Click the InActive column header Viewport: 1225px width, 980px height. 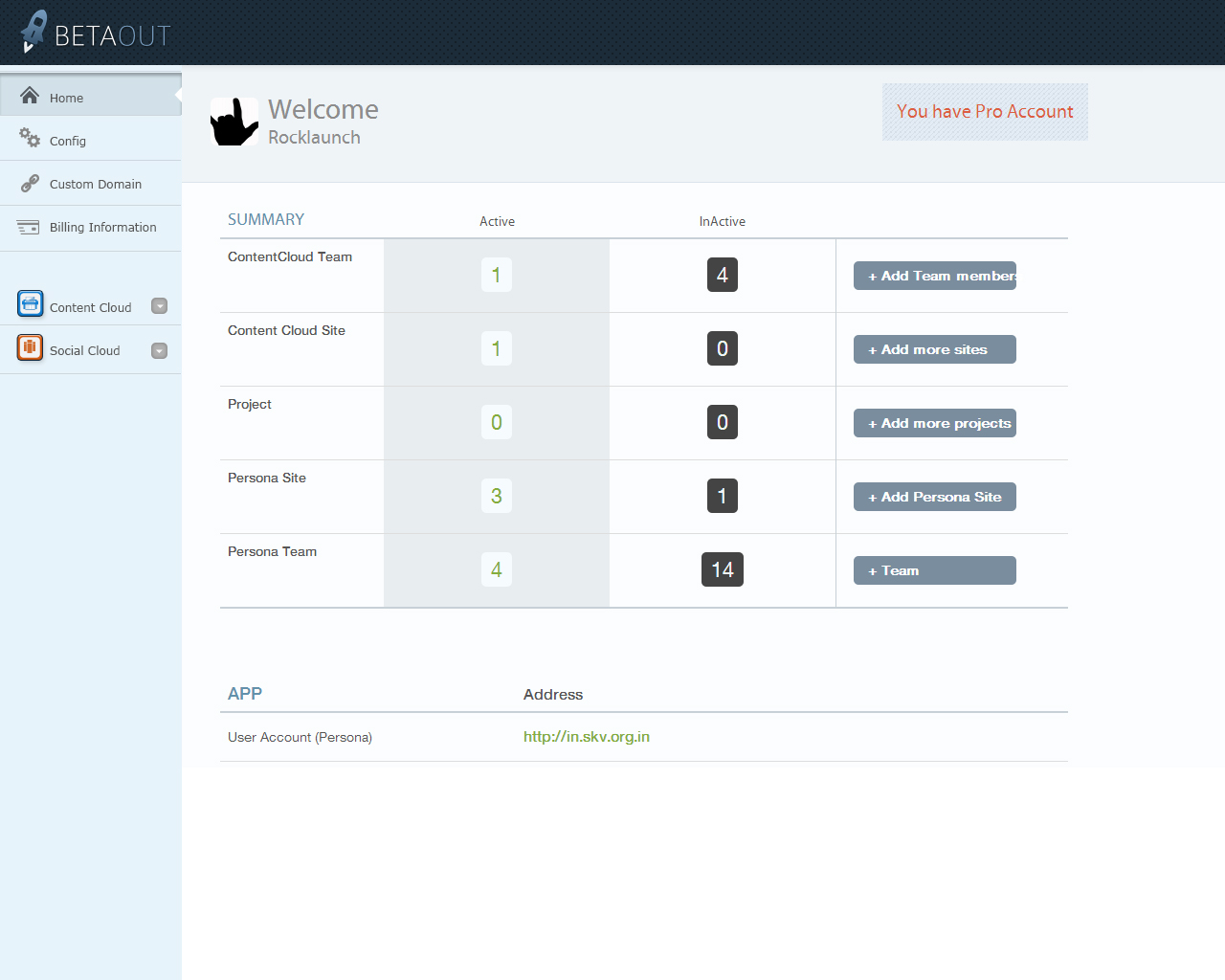(723, 221)
